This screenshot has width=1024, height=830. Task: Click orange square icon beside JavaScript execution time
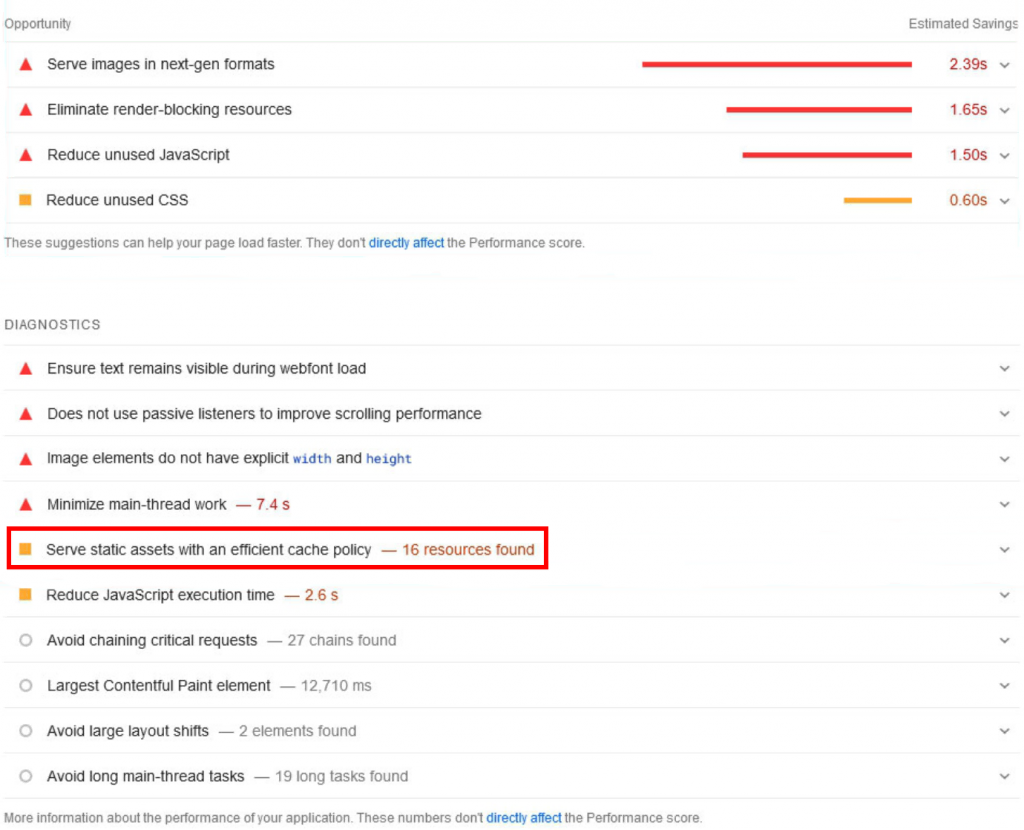(26, 595)
